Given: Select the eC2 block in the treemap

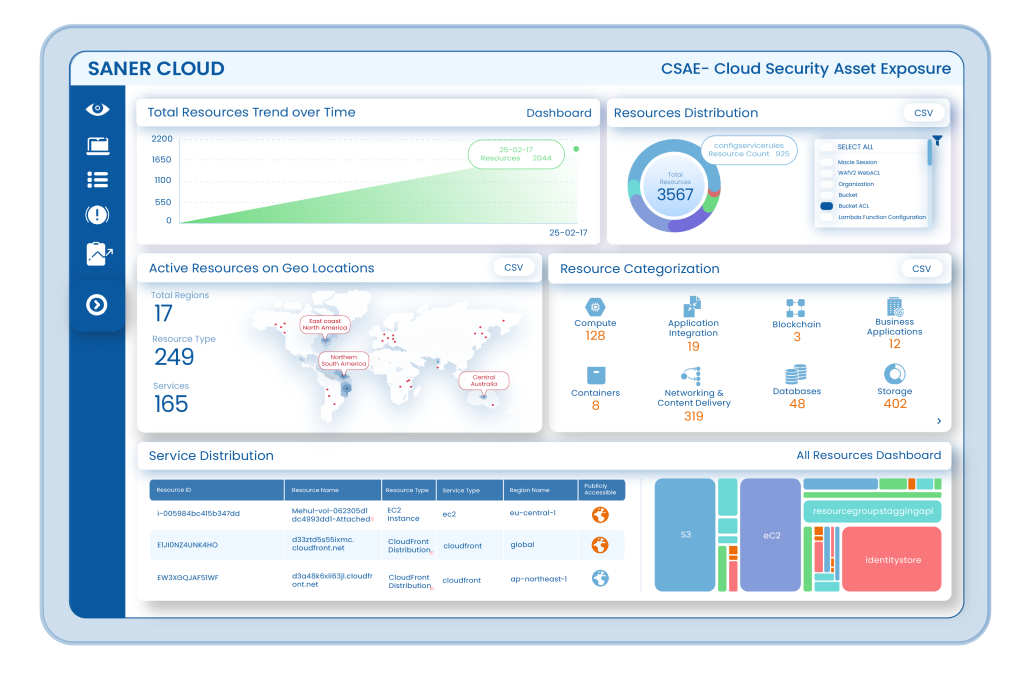Looking at the screenshot, I should tap(771, 535).
